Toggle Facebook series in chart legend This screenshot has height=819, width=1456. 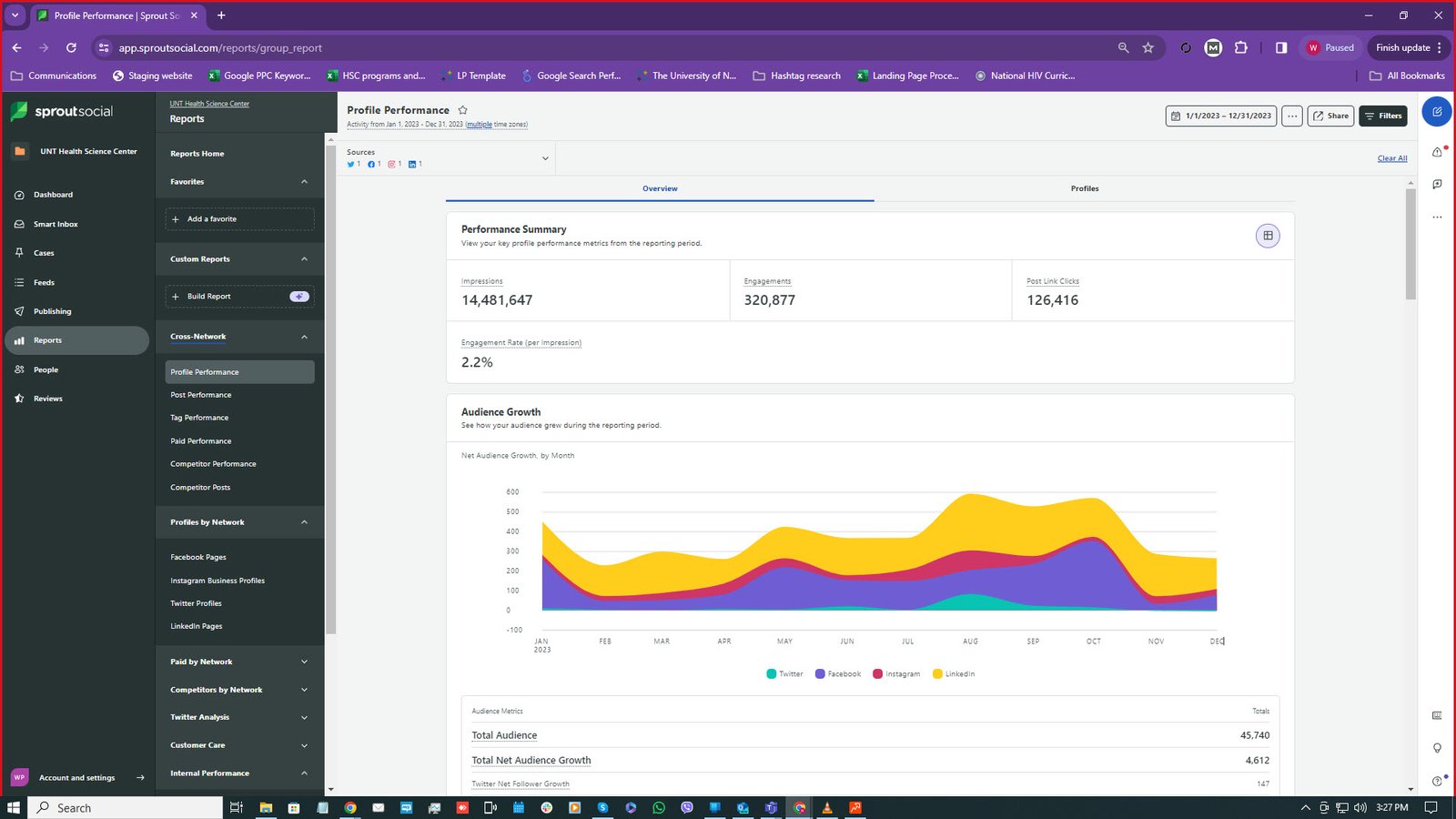838,674
